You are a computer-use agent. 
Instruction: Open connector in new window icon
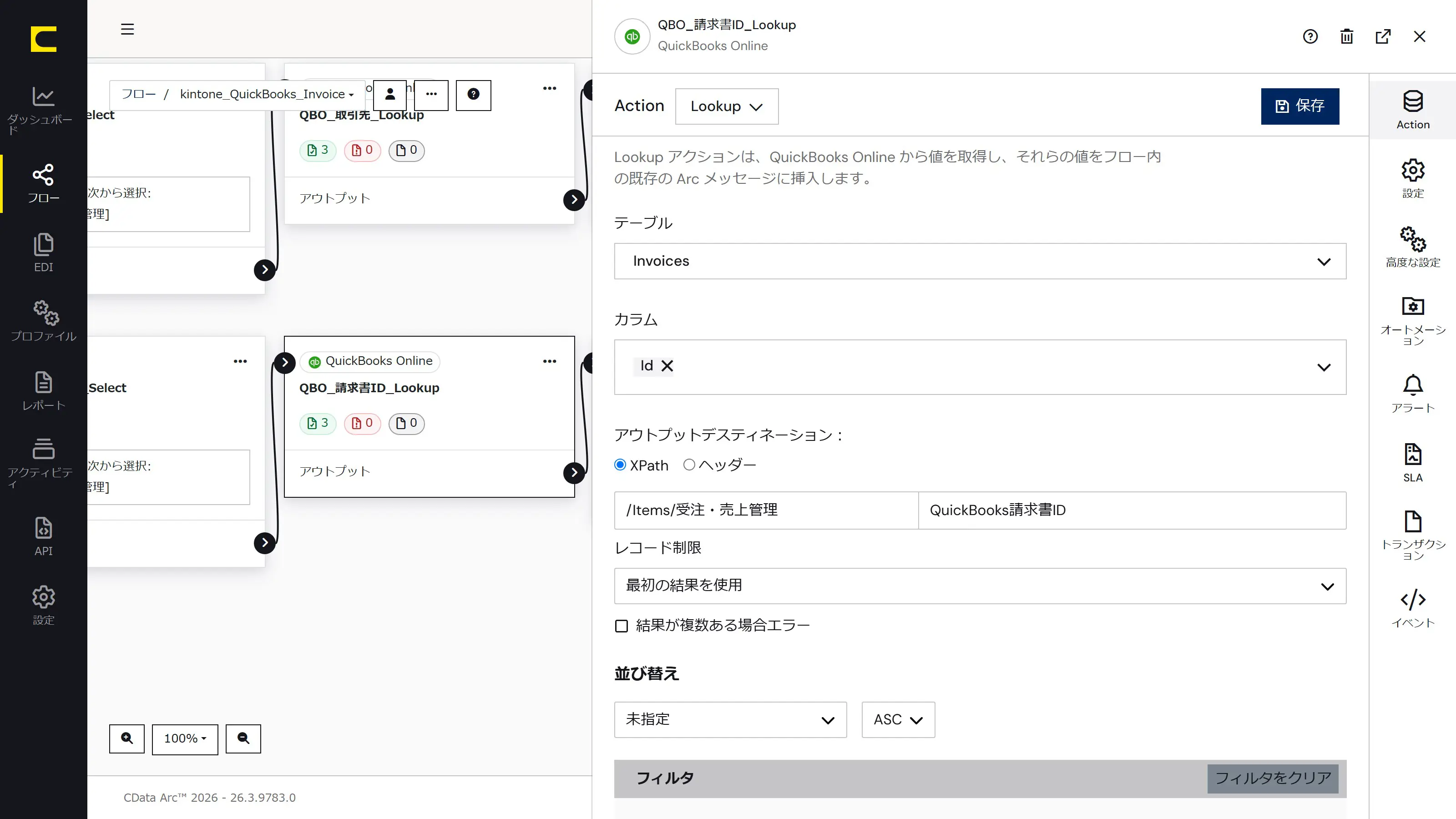click(1383, 37)
